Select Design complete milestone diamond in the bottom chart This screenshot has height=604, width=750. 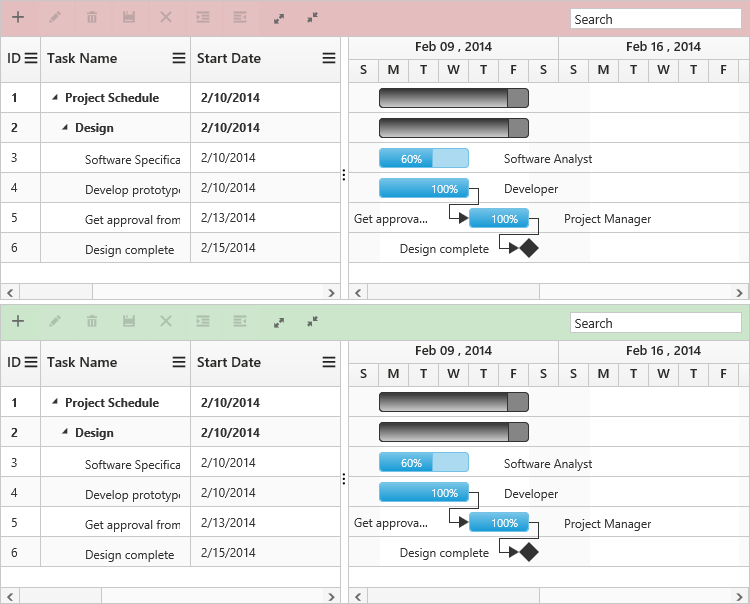529,552
